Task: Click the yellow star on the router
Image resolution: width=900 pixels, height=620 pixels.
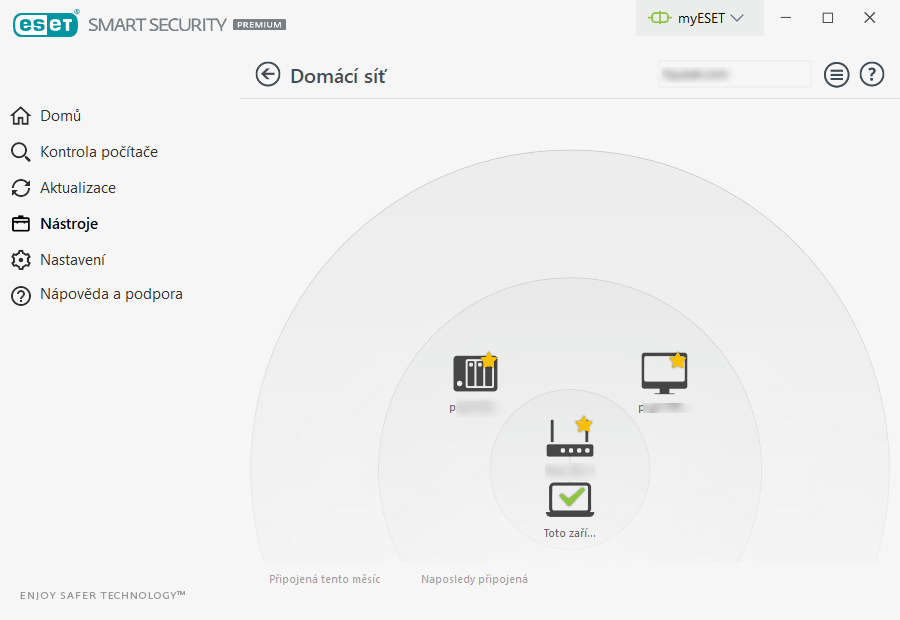Action: pos(583,424)
